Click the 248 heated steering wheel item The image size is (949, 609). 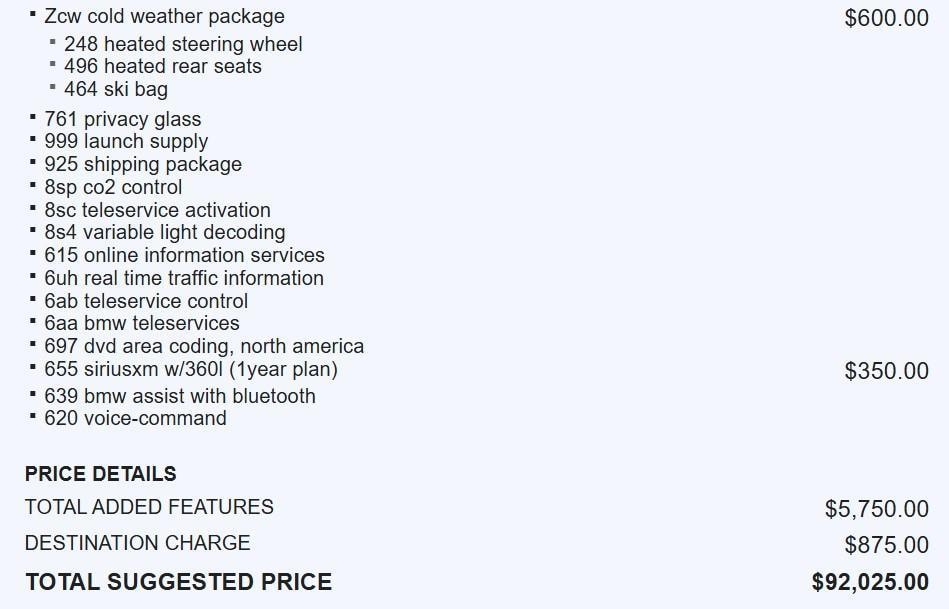[182, 44]
